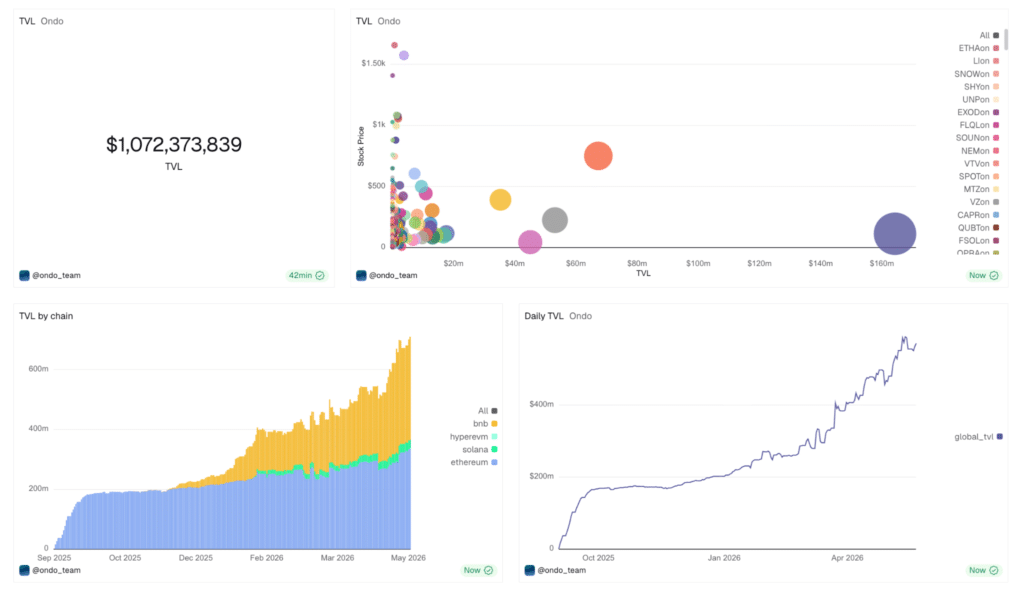Open the Daily TVL Ondo panel title

click(x=558, y=316)
